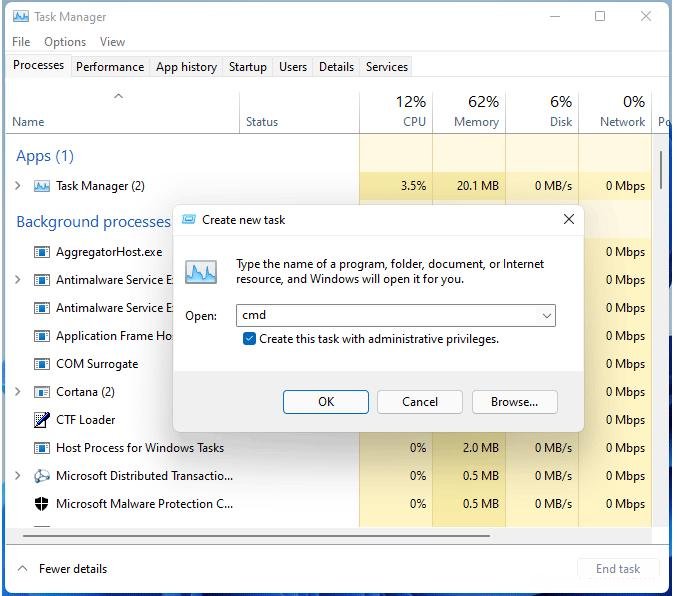Click the AggregatorHost.exe process name
This screenshot has width=678, height=596.
pos(109,252)
